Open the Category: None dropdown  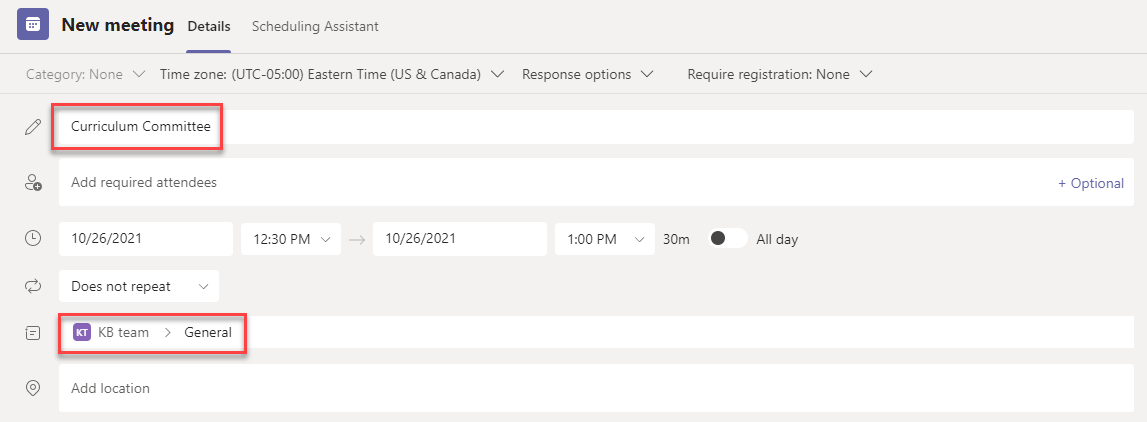[86, 74]
